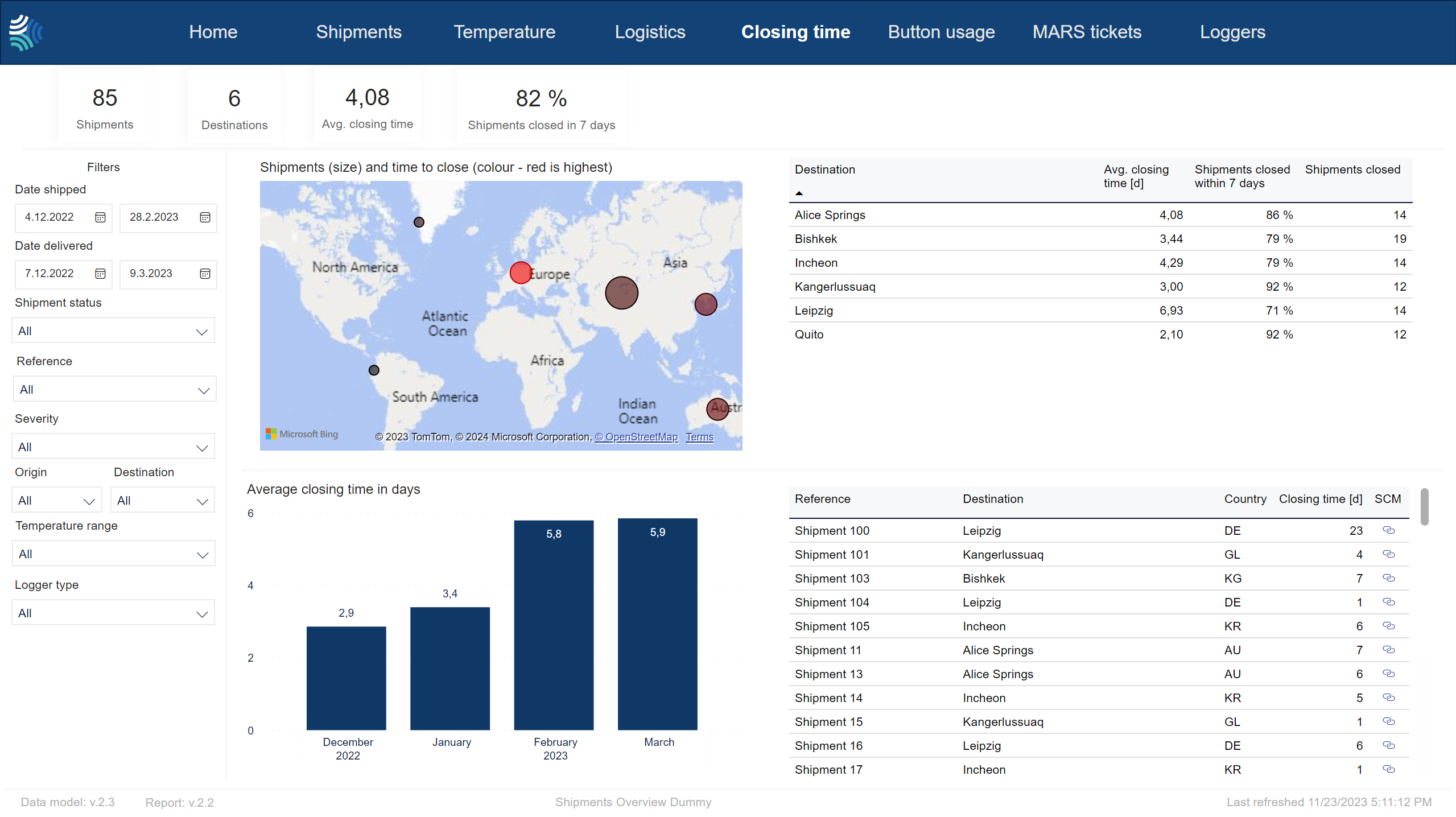Click the Destination column sort arrow
1456x817 pixels.
[799, 193]
